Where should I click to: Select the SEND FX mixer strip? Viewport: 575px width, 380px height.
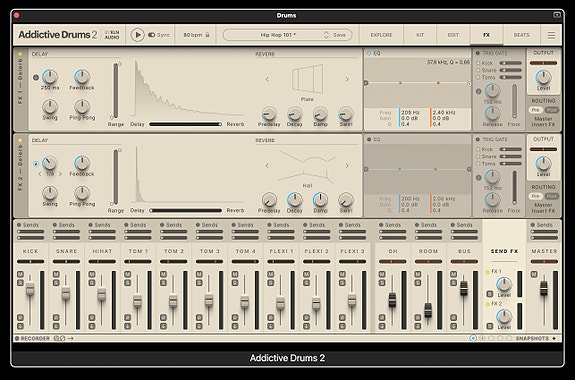coord(504,251)
